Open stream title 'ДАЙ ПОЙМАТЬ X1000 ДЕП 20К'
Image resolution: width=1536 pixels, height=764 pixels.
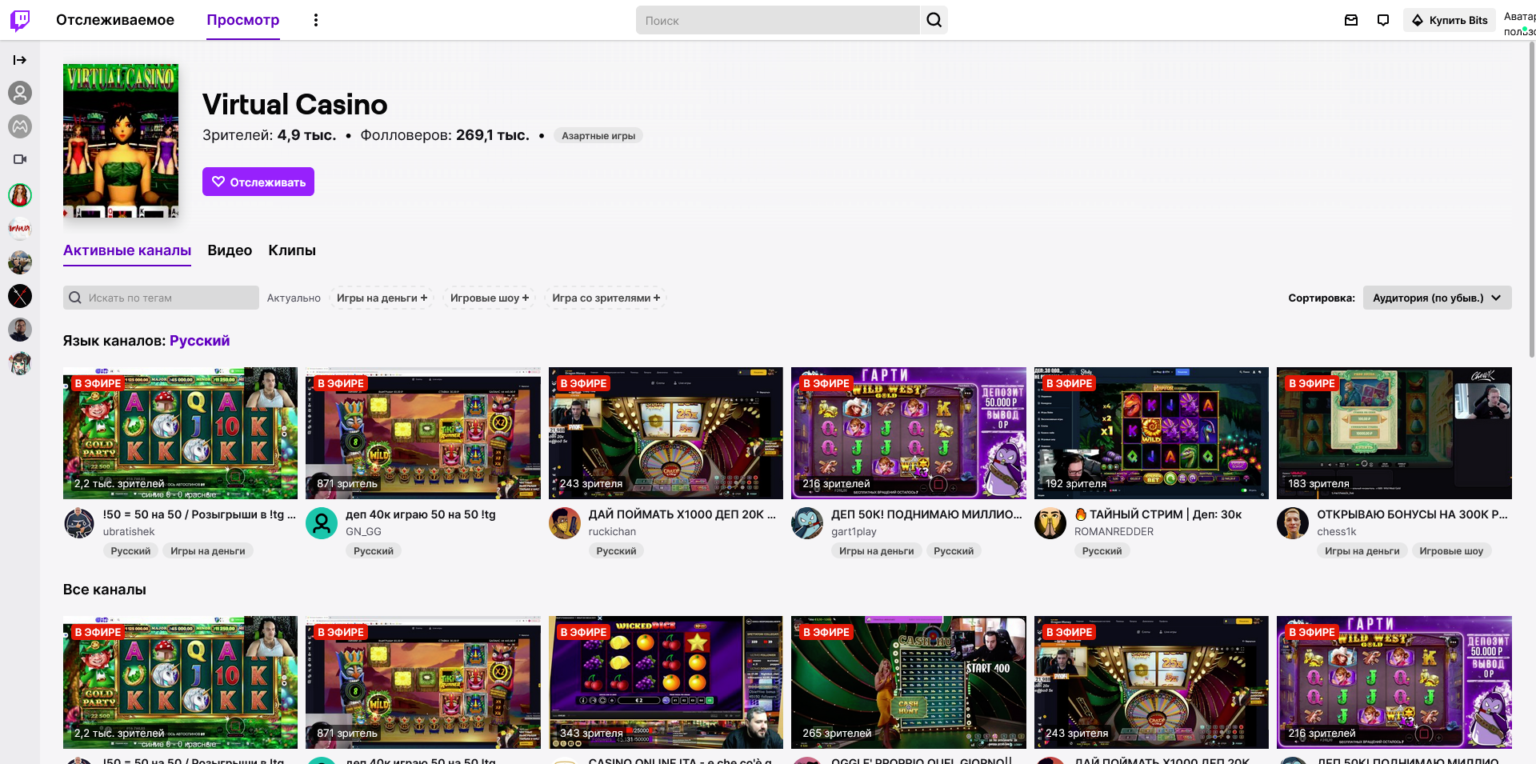tap(684, 515)
